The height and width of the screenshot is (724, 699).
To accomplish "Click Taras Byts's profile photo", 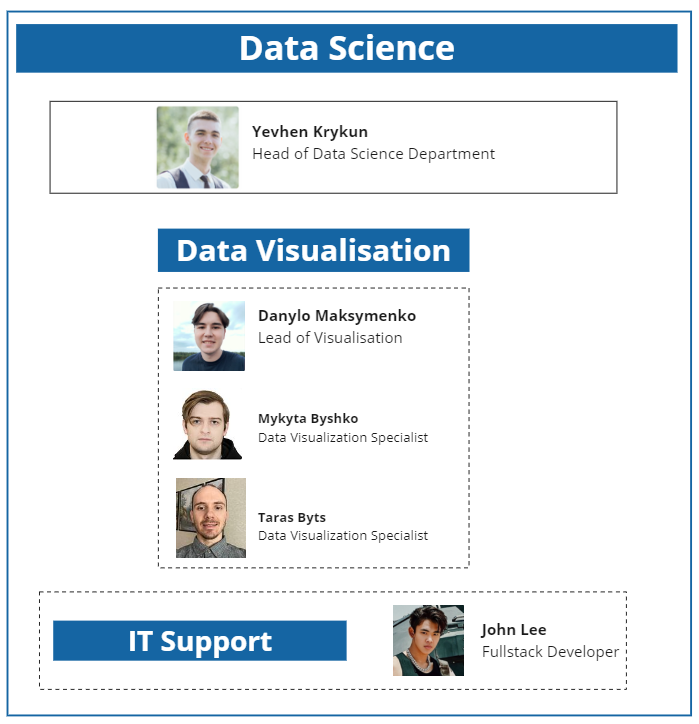I will (211, 518).
